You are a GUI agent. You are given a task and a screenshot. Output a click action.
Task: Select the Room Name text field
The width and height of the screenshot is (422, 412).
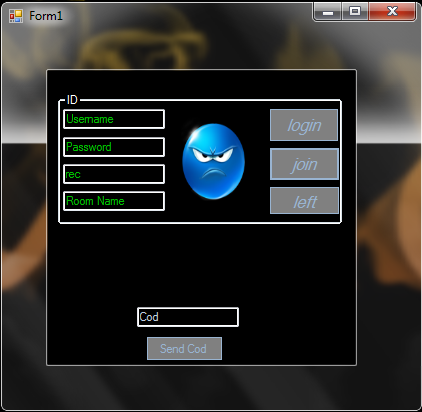(x=114, y=201)
